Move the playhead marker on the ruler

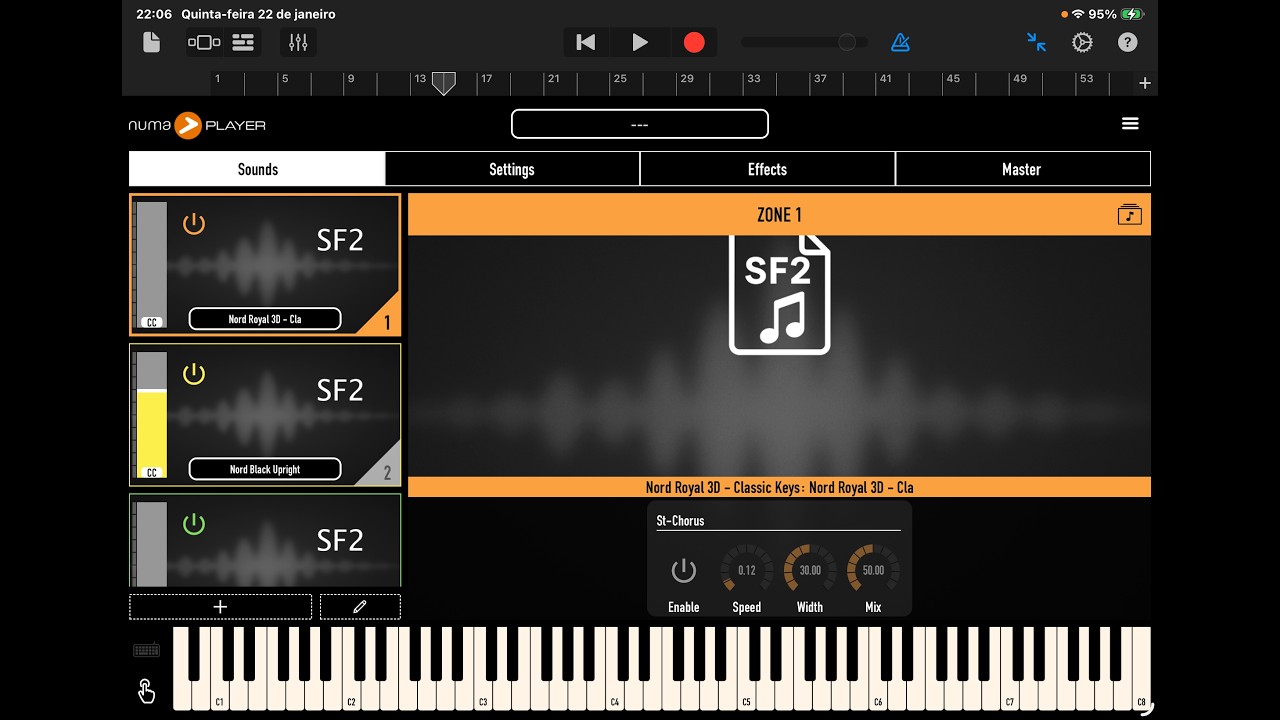point(443,83)
